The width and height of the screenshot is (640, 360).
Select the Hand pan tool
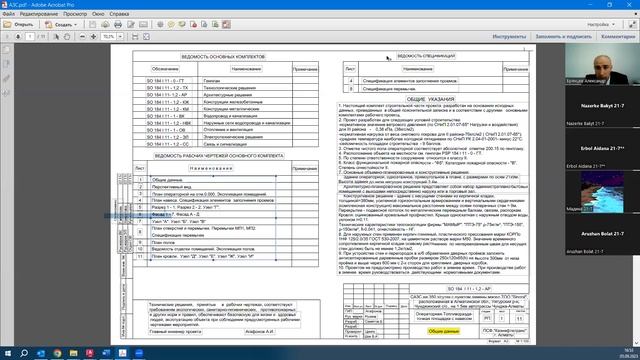67,37
